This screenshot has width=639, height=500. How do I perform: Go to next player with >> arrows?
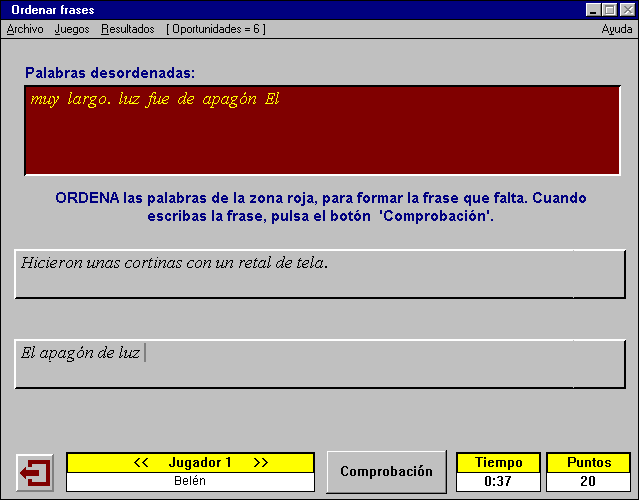click(x=260, y=463)
